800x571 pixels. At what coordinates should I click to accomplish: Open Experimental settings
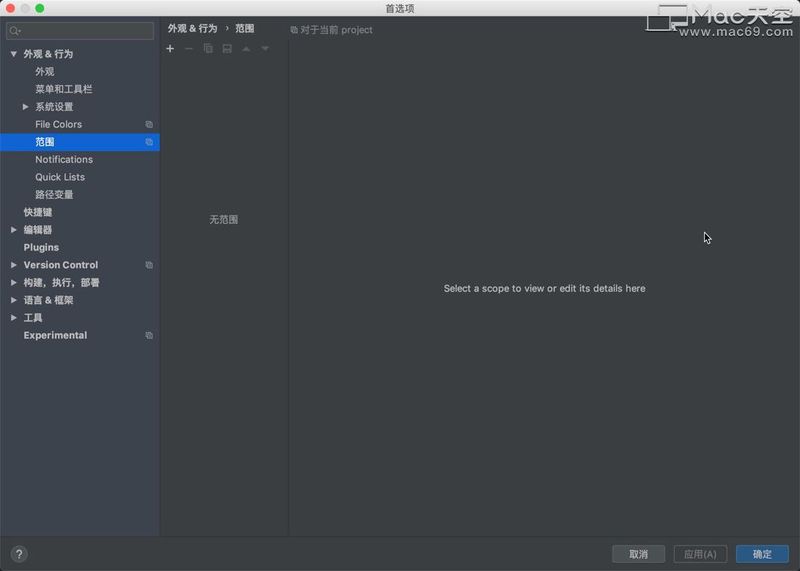click(55, 335)
